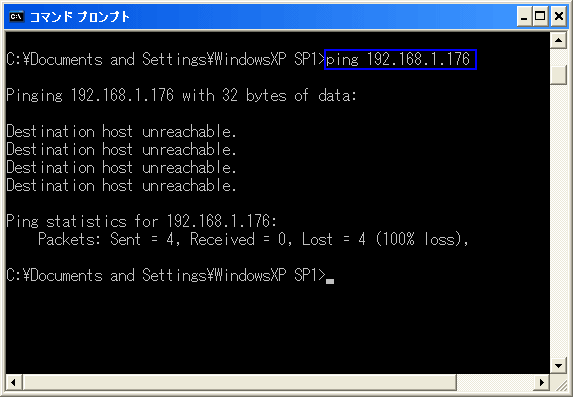
Task: Click the first 'Destination host unreachable' line
Action: tap(121, 131)
